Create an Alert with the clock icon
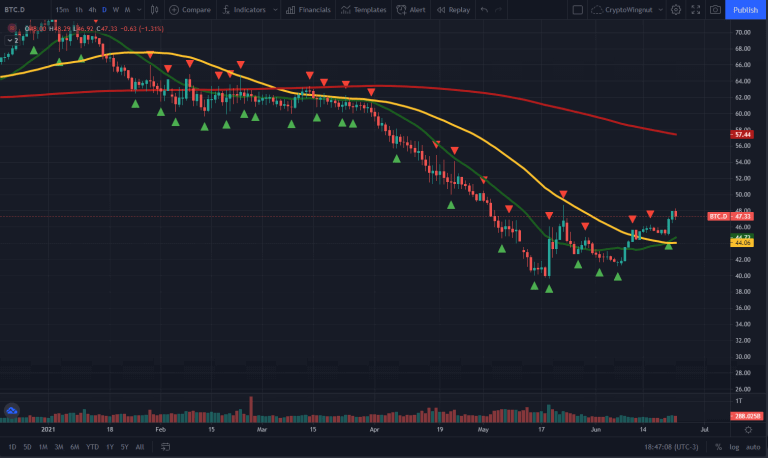 (x=411, y=10)
